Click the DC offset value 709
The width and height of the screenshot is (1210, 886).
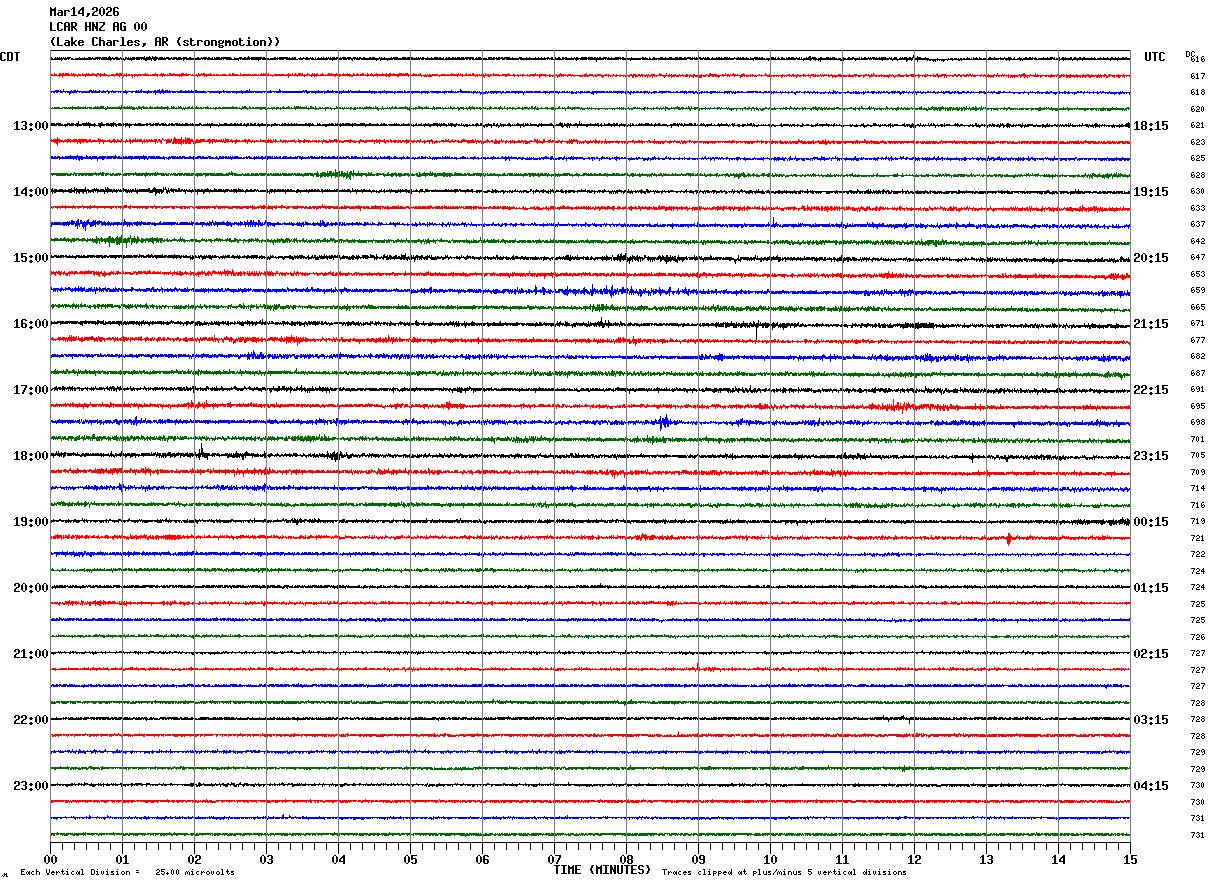1197,472
